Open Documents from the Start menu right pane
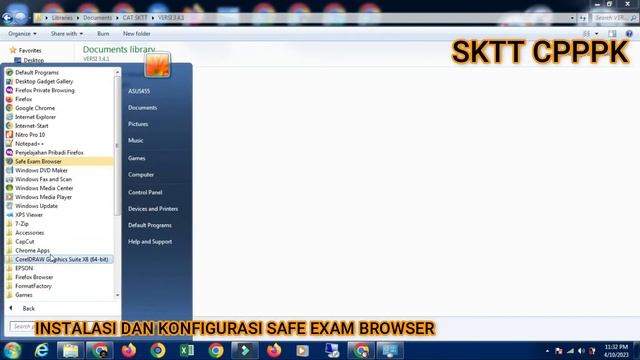Viewport: 640px width, 360px height. point(142,108)
